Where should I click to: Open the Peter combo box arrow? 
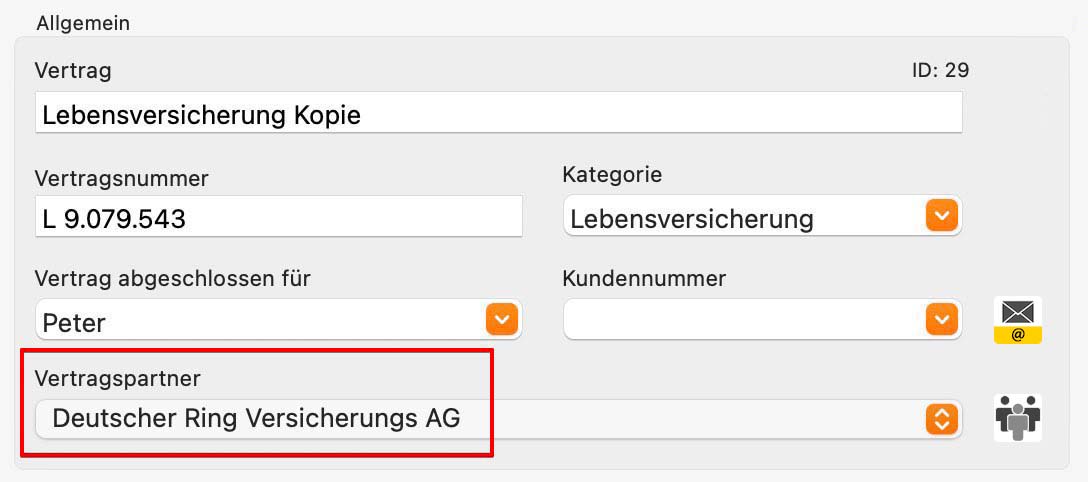tap(502, 319)
